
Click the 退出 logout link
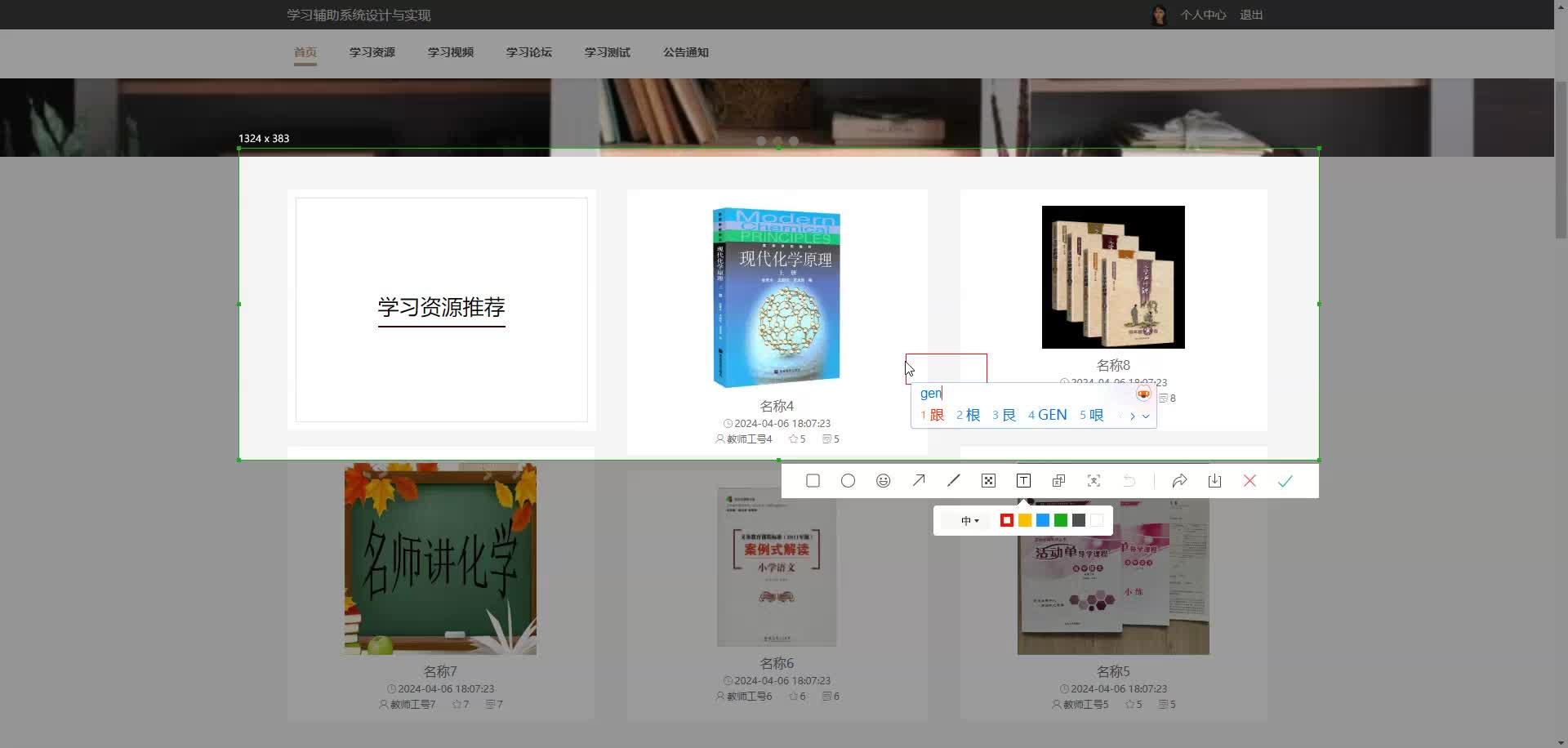pos(1251,15)
